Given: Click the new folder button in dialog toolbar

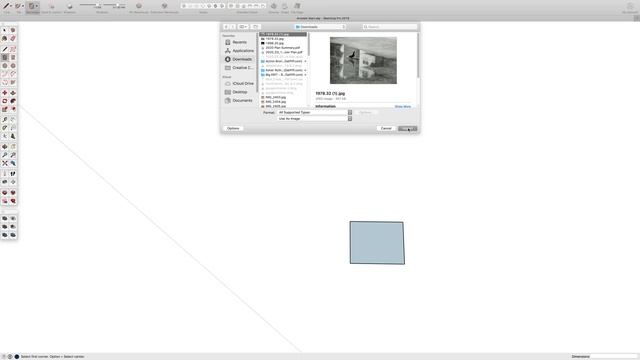Looking at the screenshot, I should (x=256, y=27).
